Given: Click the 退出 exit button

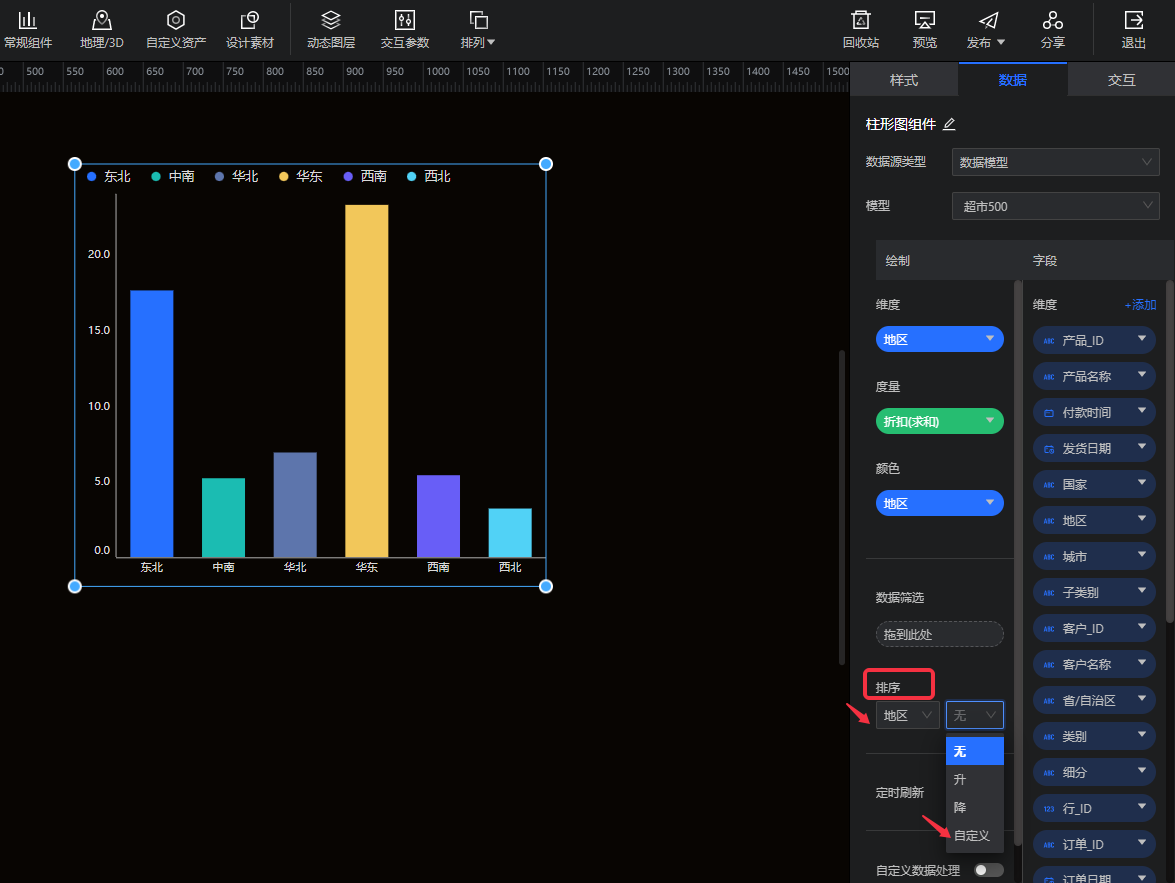Looking at the screenshot, I should coord(1134,29).
